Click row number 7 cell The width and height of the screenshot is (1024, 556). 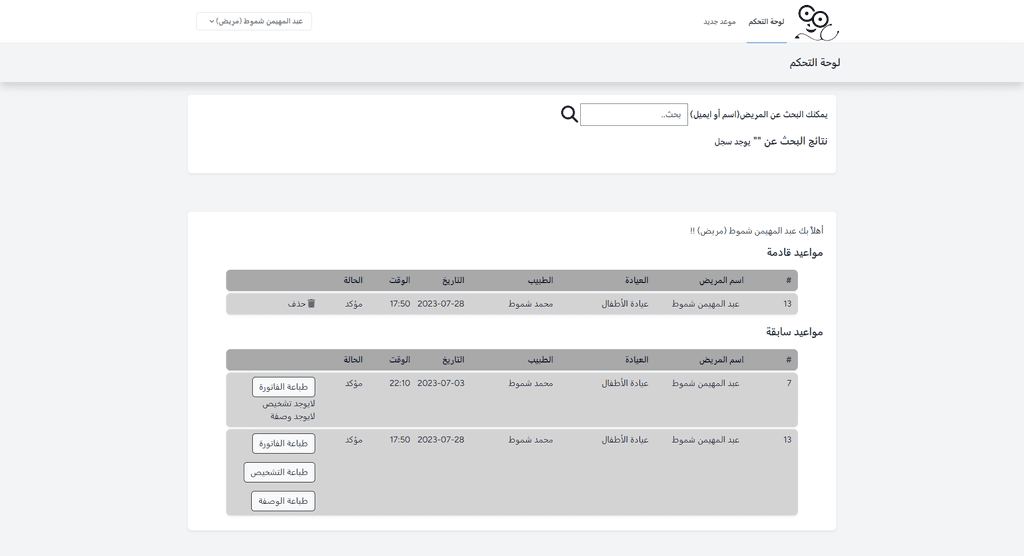(789, 383)
